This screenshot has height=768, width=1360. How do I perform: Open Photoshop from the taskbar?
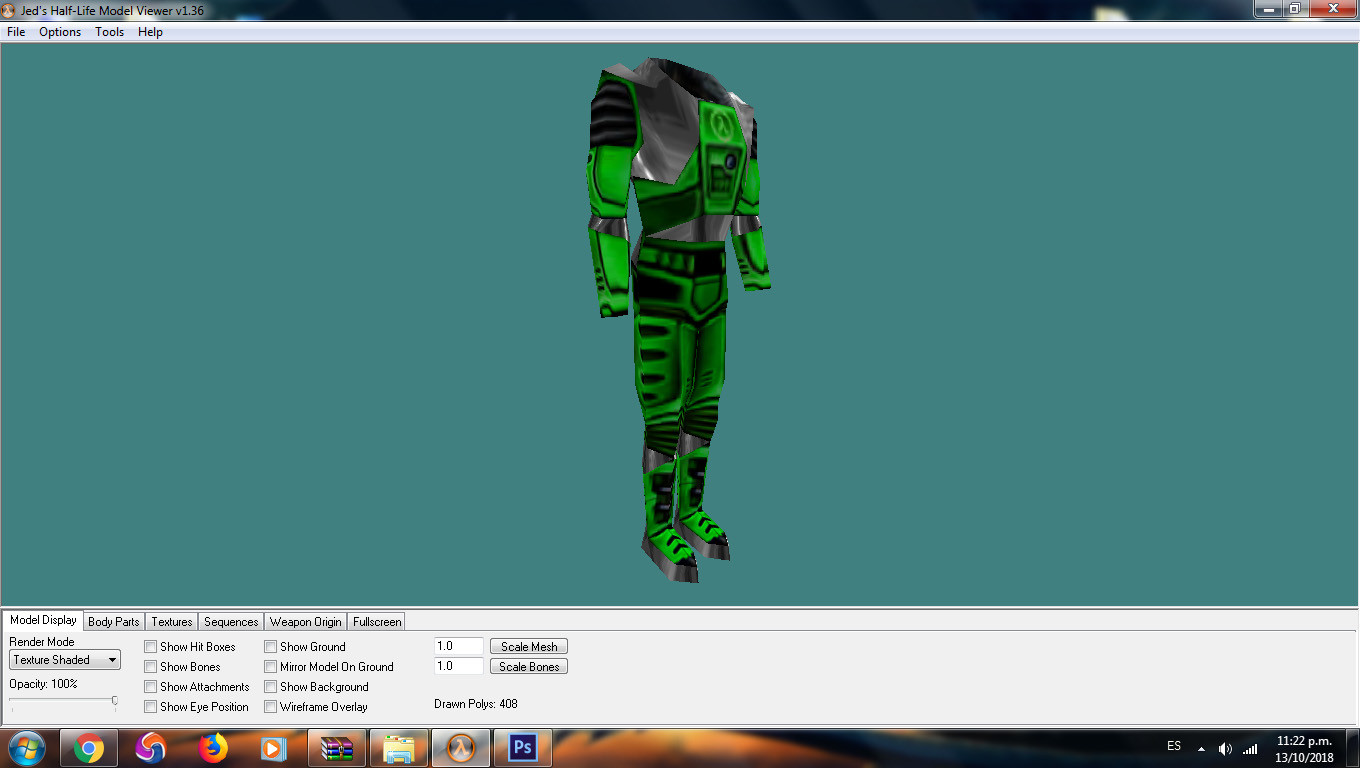pyautogui.click(x=522, y=747)
